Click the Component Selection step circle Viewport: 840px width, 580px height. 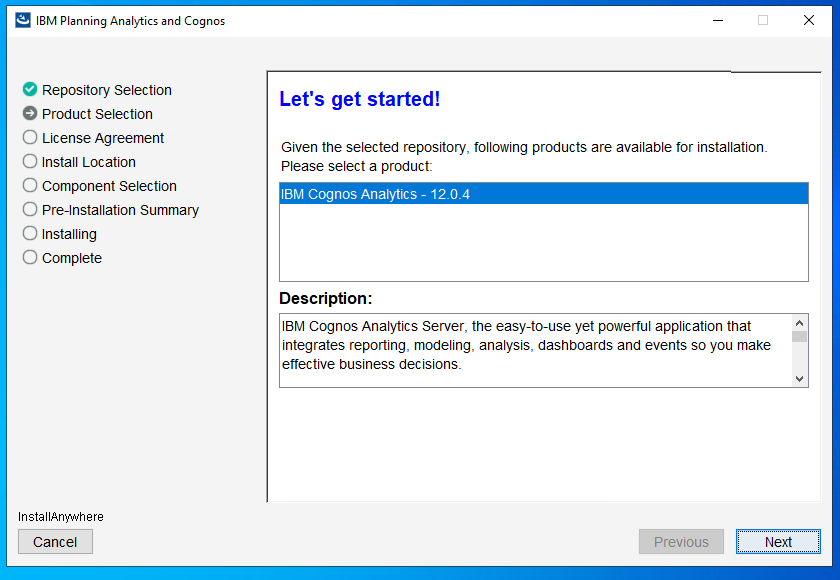pos(30,185)
